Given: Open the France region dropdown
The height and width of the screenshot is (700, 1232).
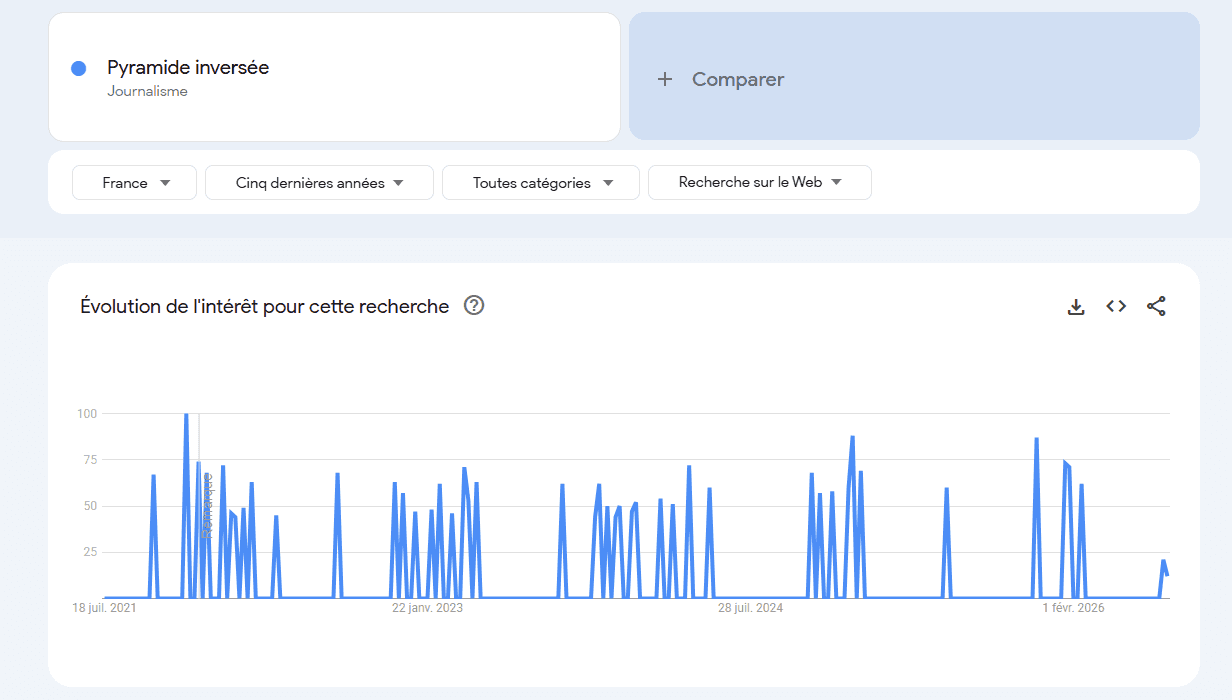Looking at the screenshot, I should click(134, 183).
